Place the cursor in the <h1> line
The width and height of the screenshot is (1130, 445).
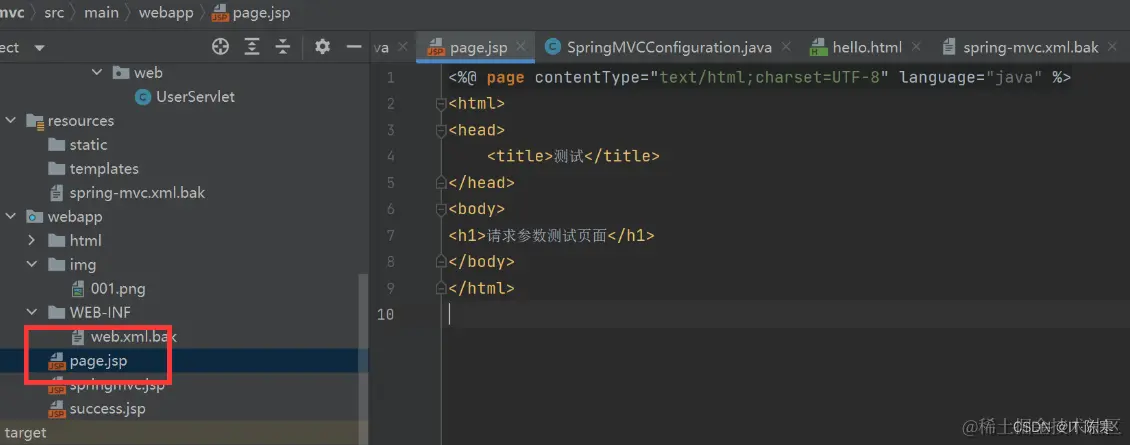551,235
